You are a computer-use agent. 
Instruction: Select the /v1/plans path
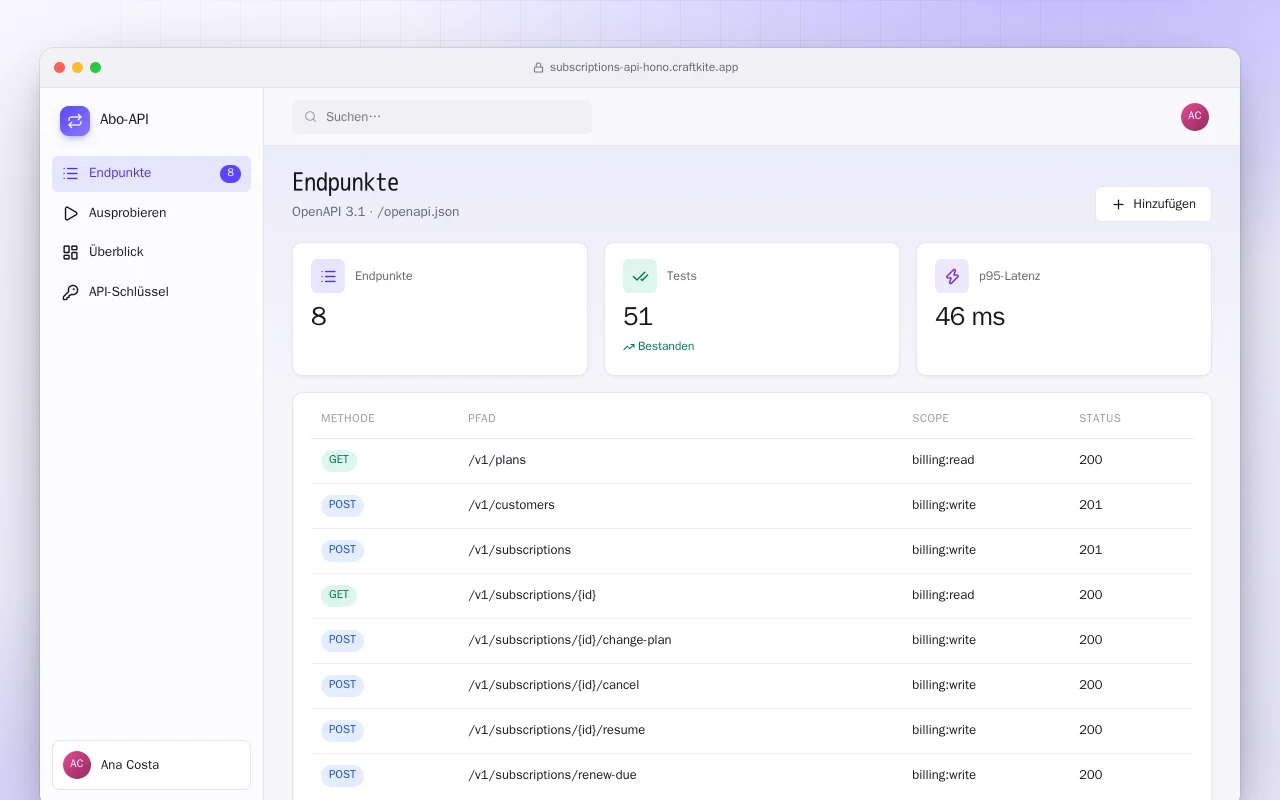pyautogui.click(x=497, y=460)
